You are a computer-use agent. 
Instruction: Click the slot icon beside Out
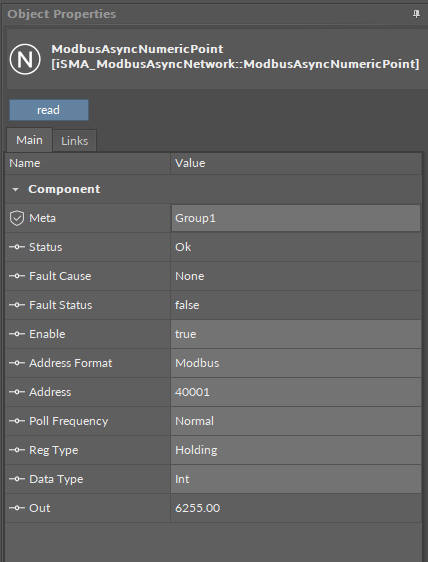(x=17, y=508)
